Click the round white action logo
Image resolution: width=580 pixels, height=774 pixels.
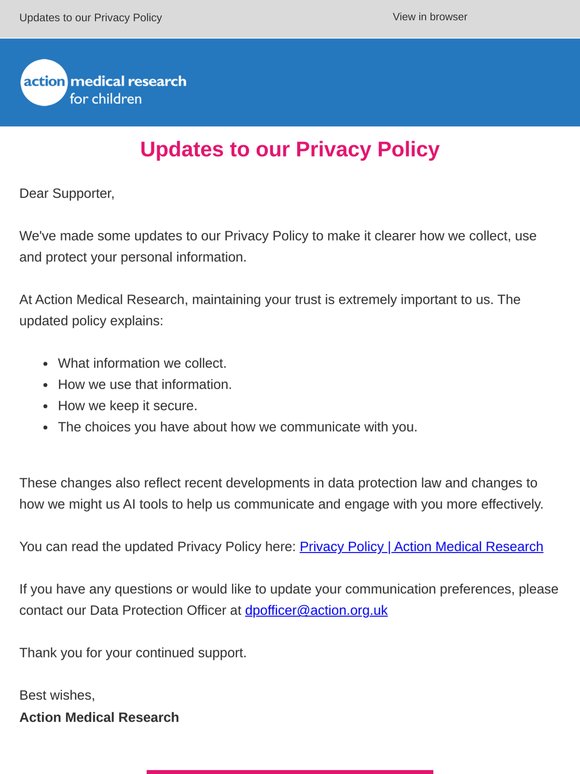point(44,82)
